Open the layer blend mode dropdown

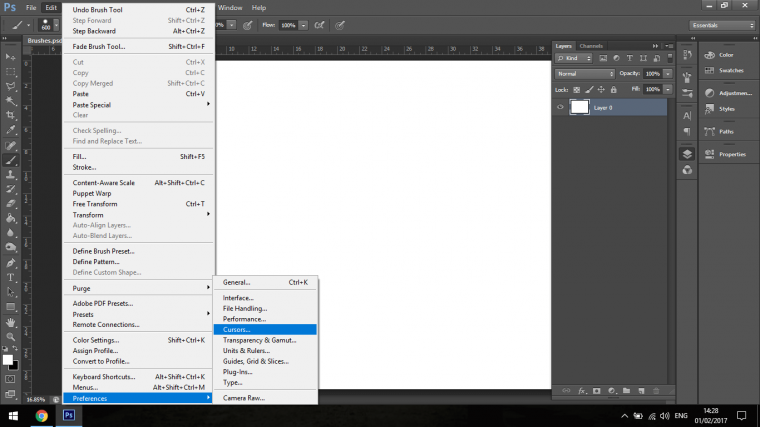click(585, 74)
